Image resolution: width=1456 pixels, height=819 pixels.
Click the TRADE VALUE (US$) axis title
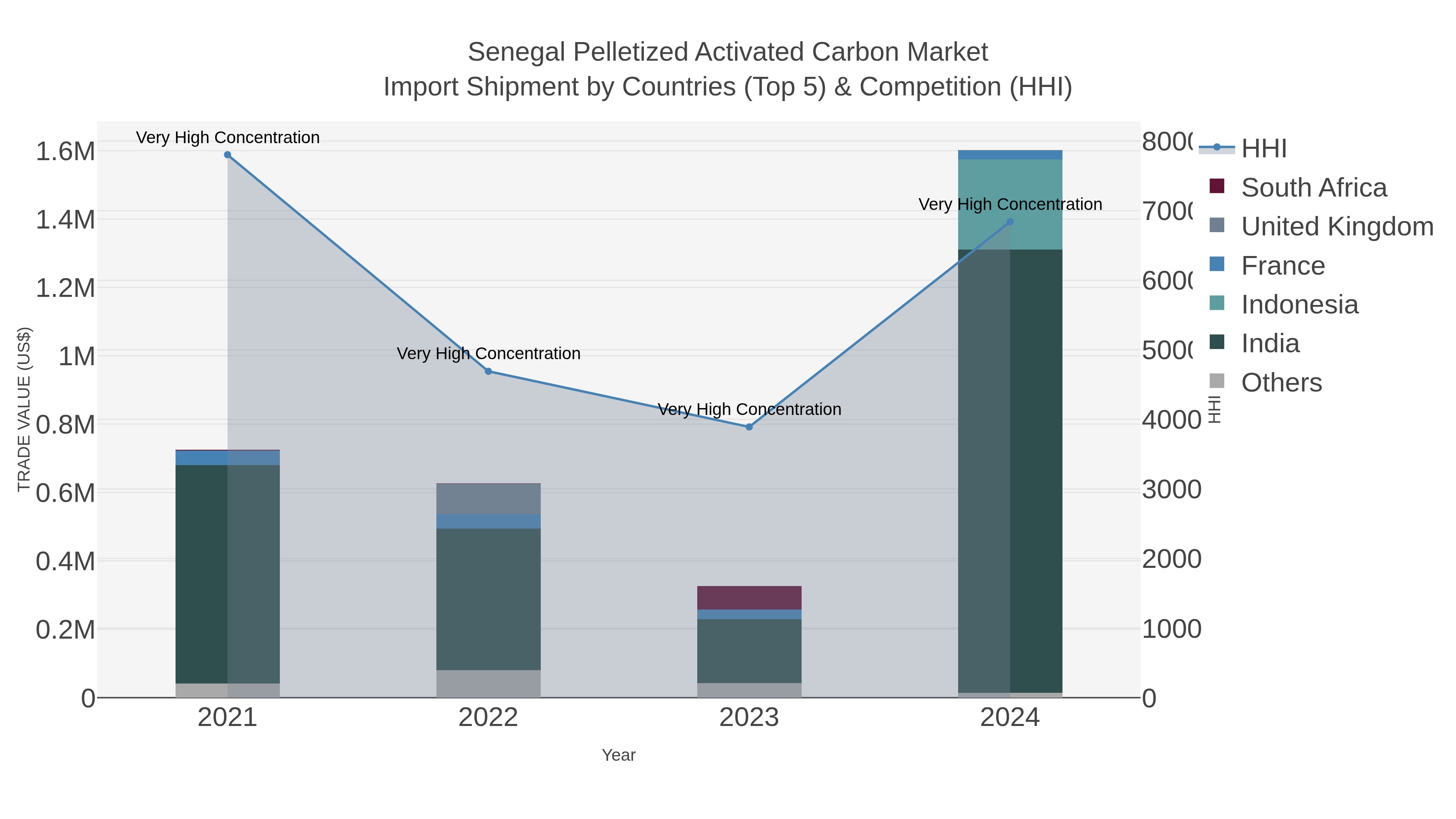click(24, 409)
